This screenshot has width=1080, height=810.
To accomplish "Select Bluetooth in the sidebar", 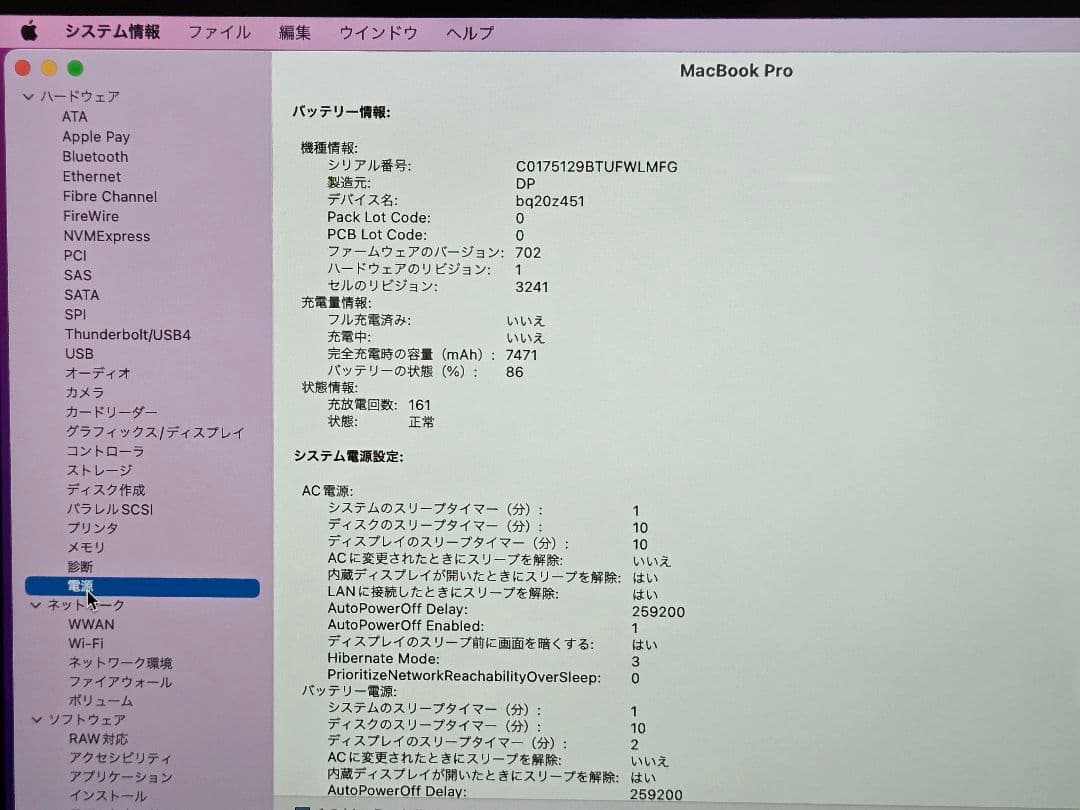I will coord(95,156).
